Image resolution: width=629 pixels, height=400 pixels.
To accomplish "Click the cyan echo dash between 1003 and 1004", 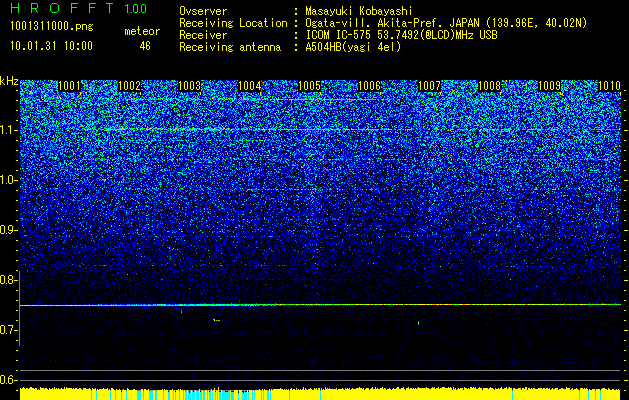I will (217, 320).
